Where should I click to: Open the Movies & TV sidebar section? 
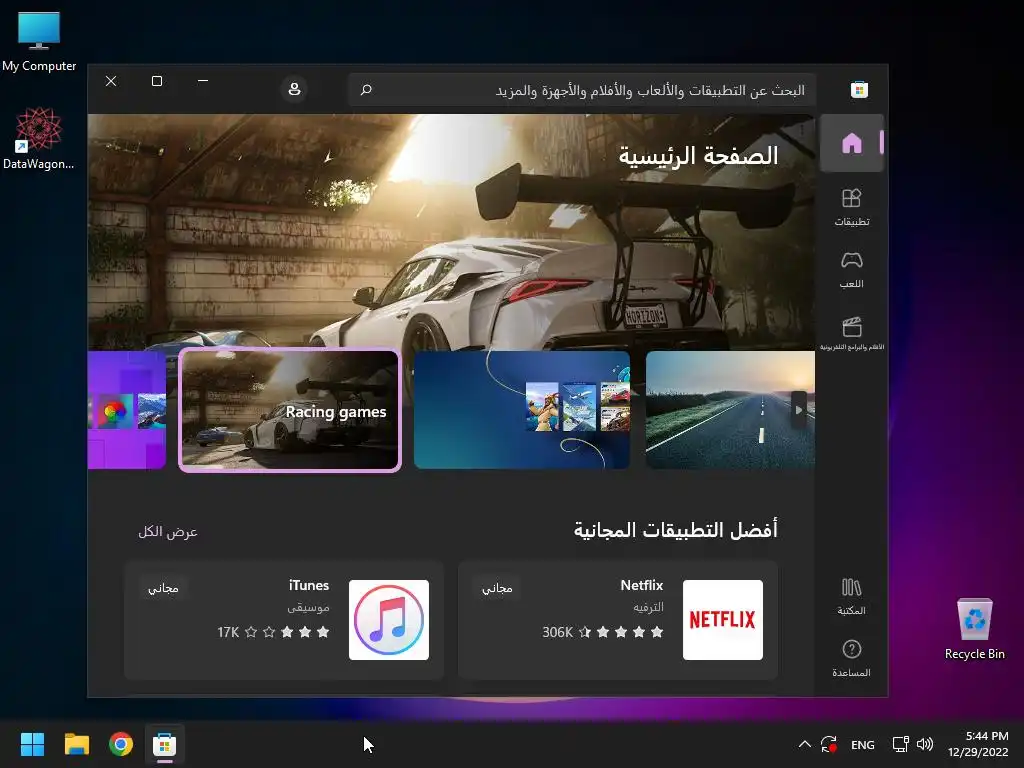(x=852, y=333)
